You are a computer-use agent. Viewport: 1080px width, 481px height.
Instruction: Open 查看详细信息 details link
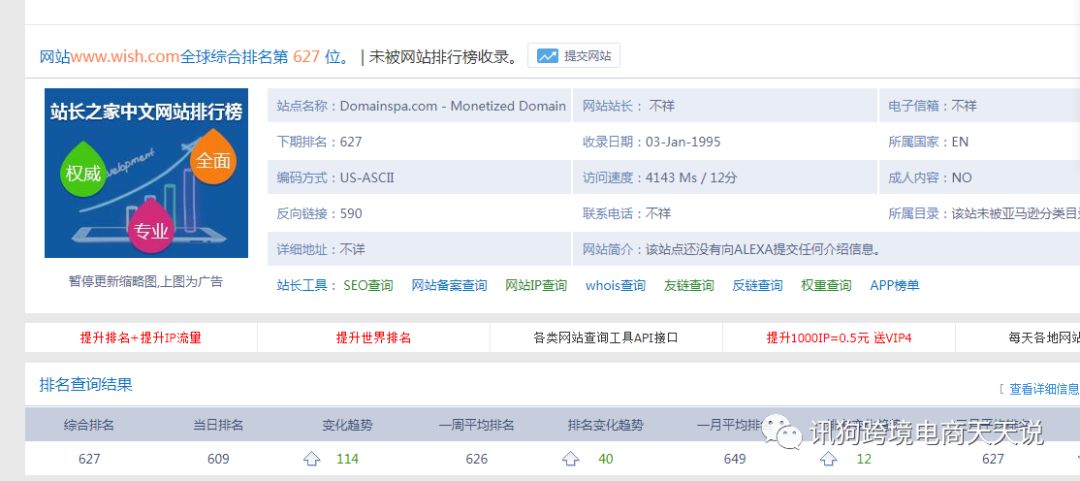click(1043, 389)
